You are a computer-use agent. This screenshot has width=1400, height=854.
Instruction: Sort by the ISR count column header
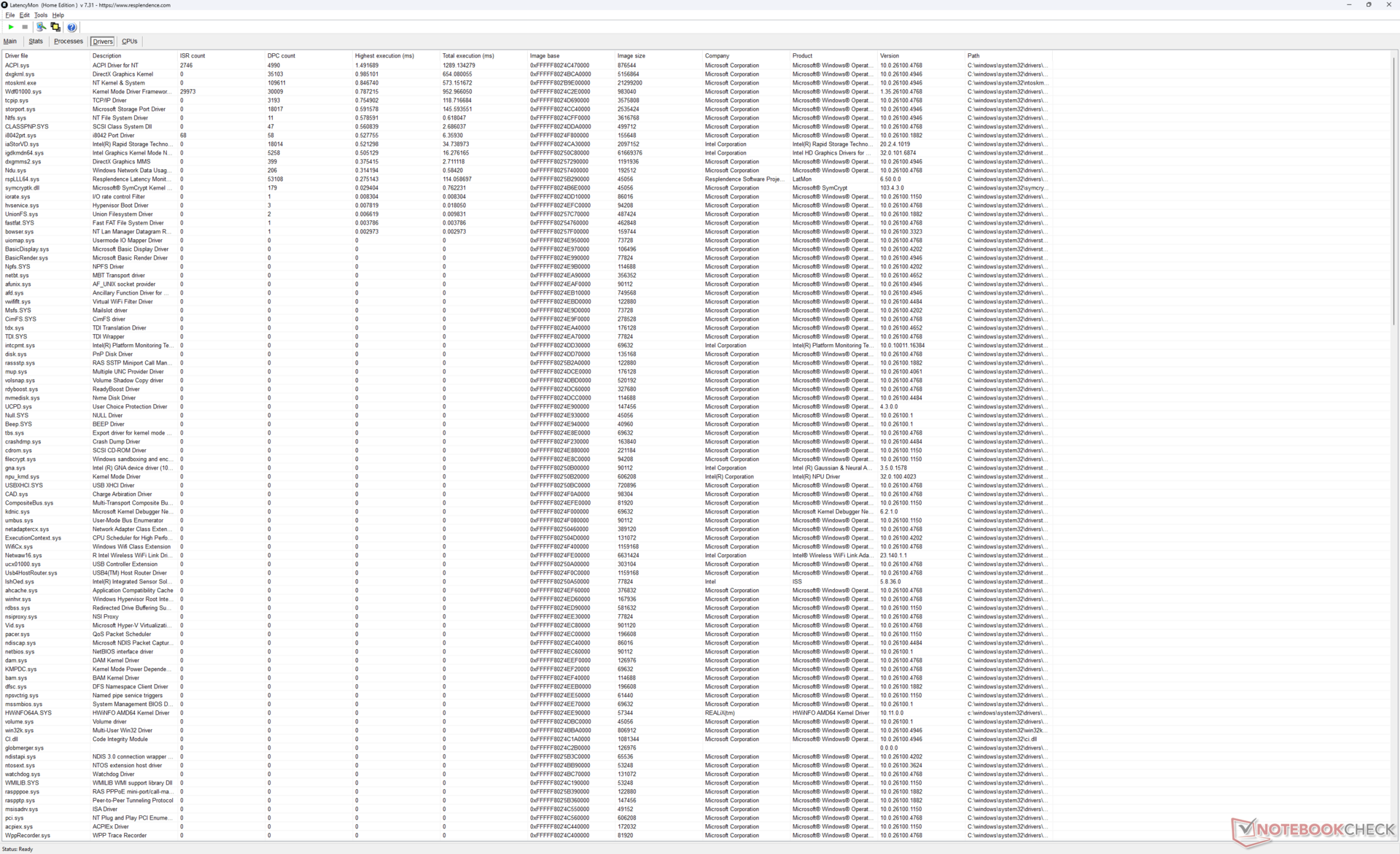[221, 55]
